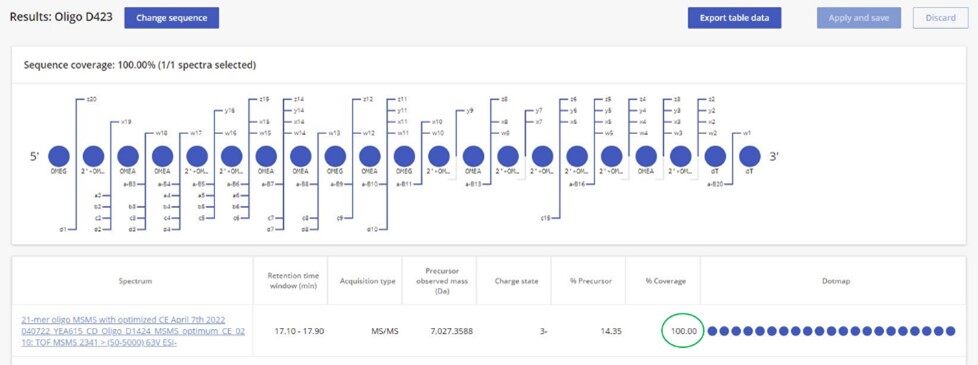Click the Results: Oligo D423 title
978x365 pixels.
click(x=61, y=17)
